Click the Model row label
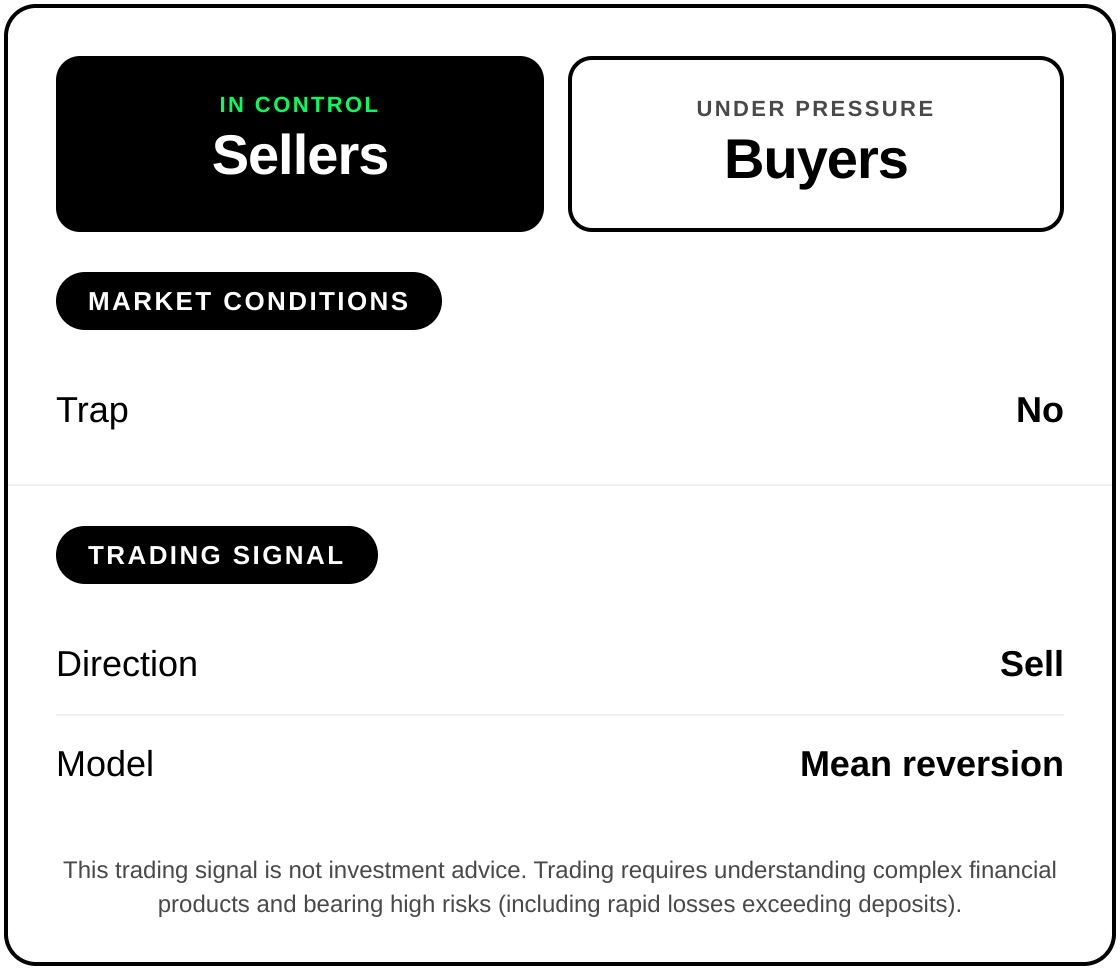 point(105,764)
